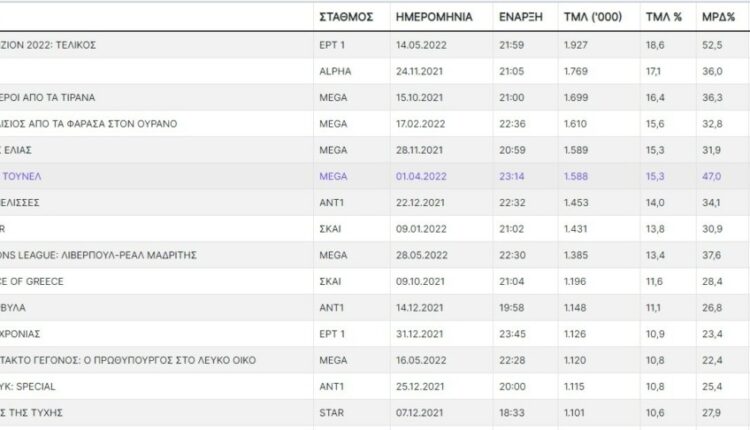Select the ΤΜΛ % value 10,6
The image size is (750, 430).
pos(655,413)
